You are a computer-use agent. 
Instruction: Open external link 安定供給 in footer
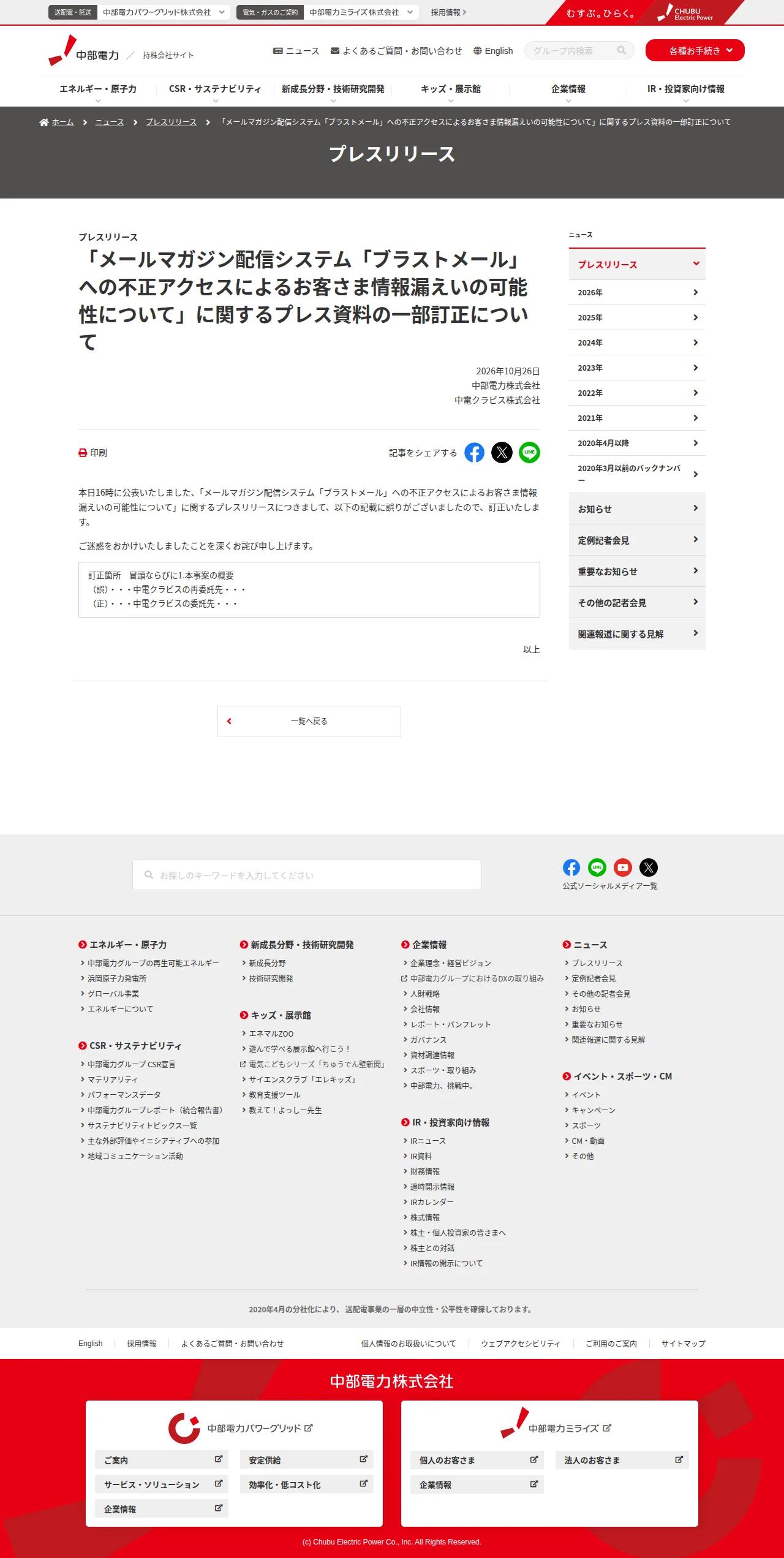point(307,1459)
